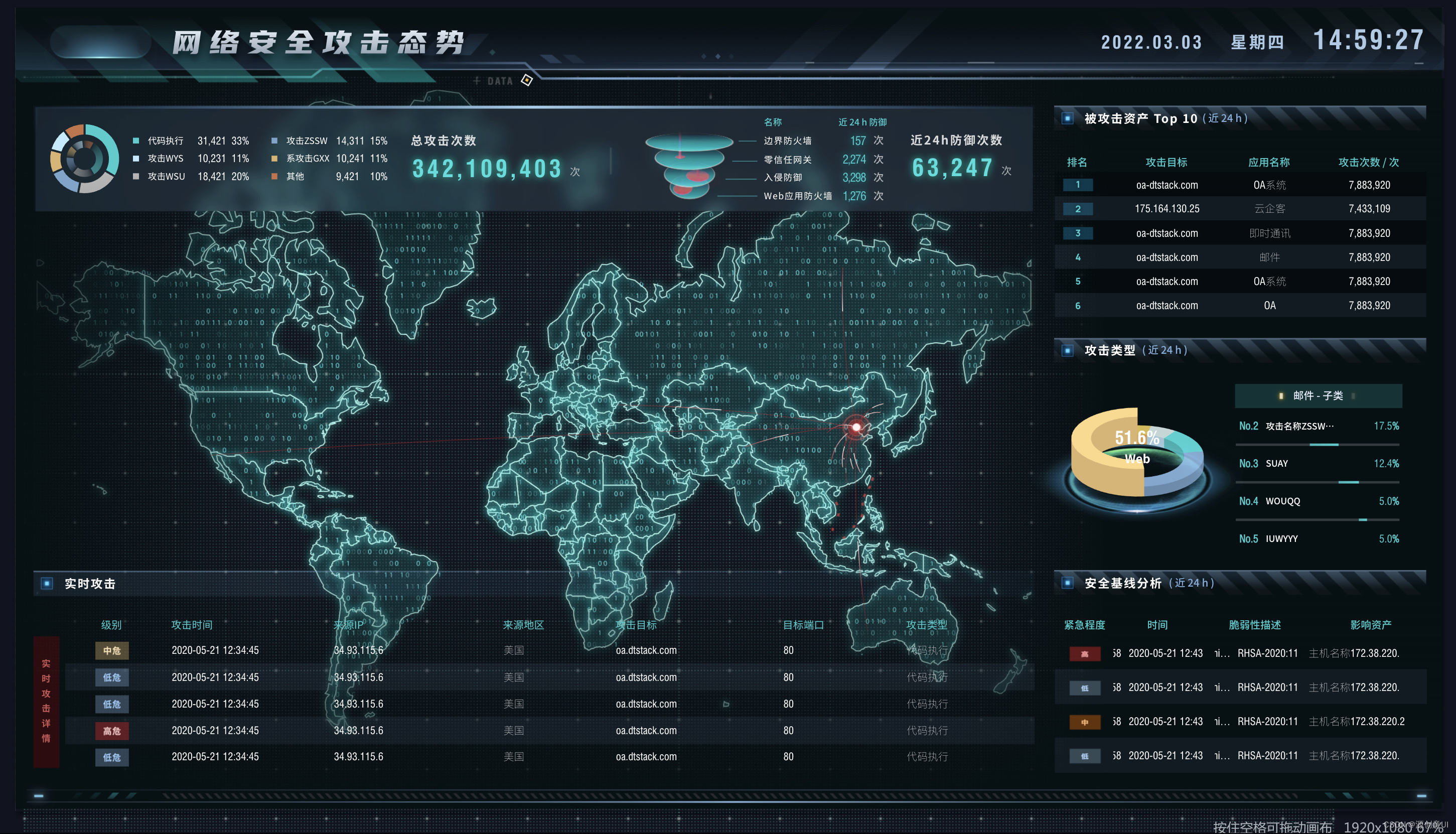
Task: Open the rank 2 row 175.164.130.25
Action: point(1167,209)
